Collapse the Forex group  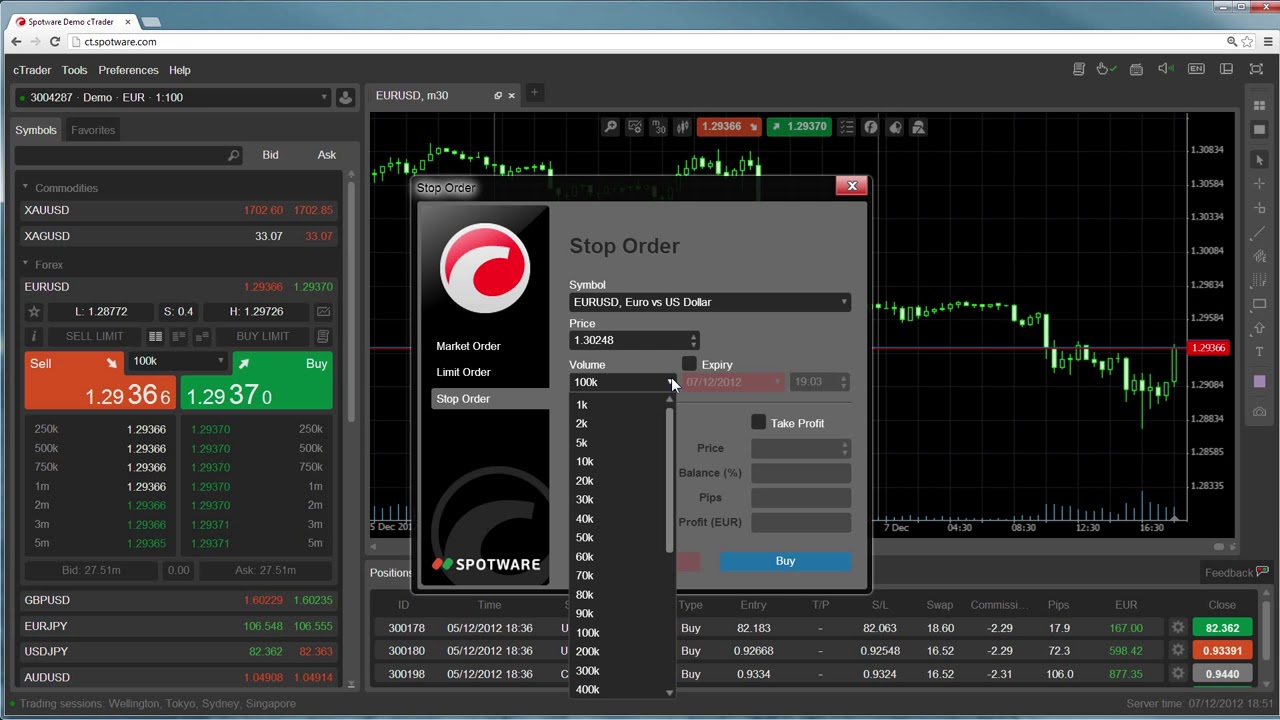[25, 265]
